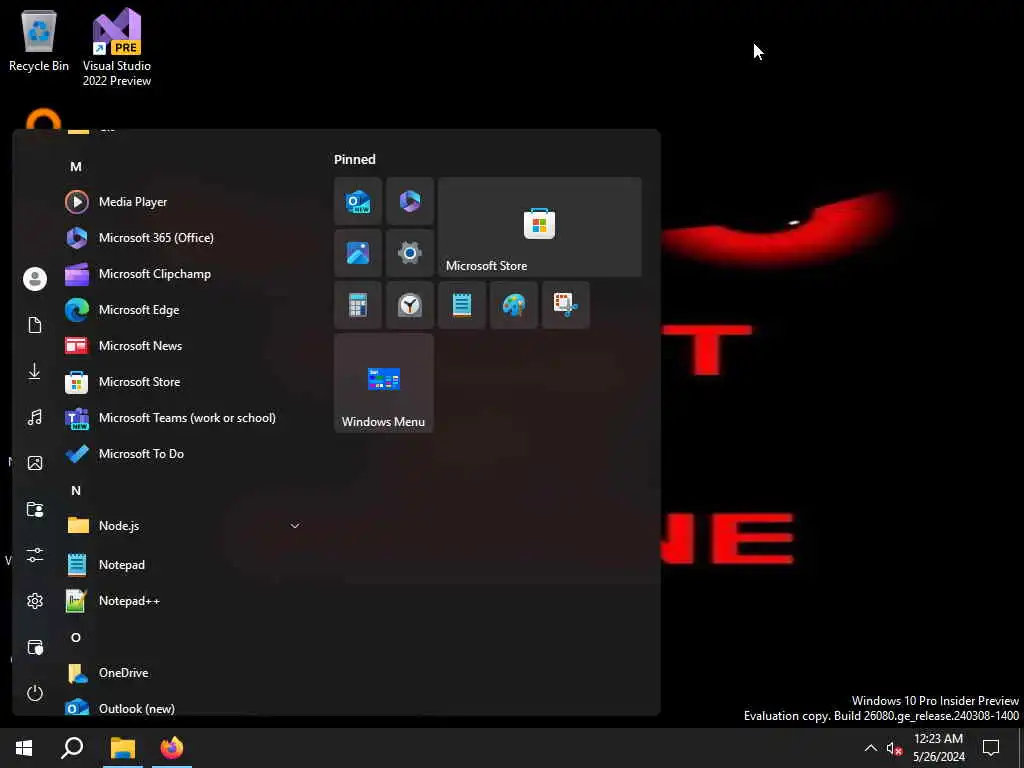Launch Microsoft Teams (work or school)
1024x768 pixels.
point(183,417)
